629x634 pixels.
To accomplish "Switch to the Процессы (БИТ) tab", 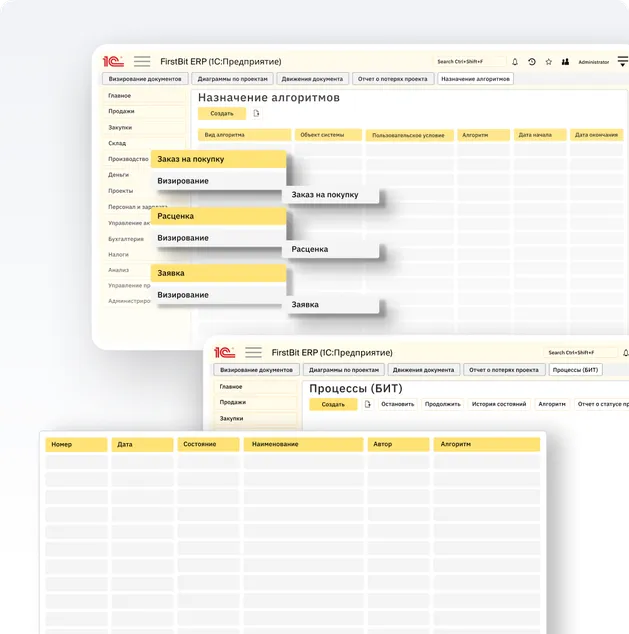I will 576,370.
